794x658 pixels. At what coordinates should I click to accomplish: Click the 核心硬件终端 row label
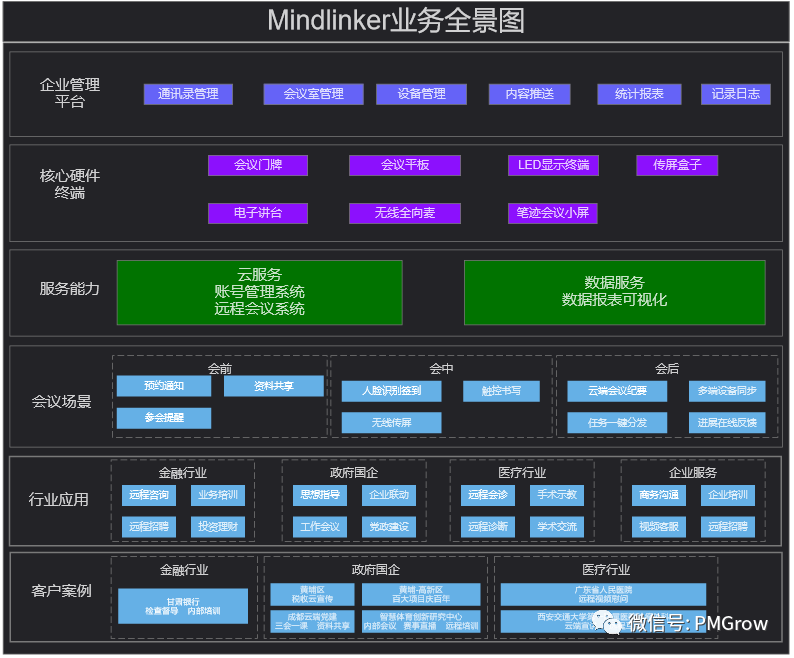tap(70, 184)
